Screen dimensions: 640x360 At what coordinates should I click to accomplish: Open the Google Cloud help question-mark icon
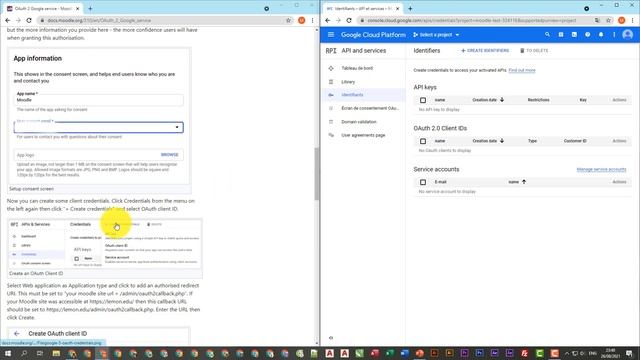pos(587,35)
